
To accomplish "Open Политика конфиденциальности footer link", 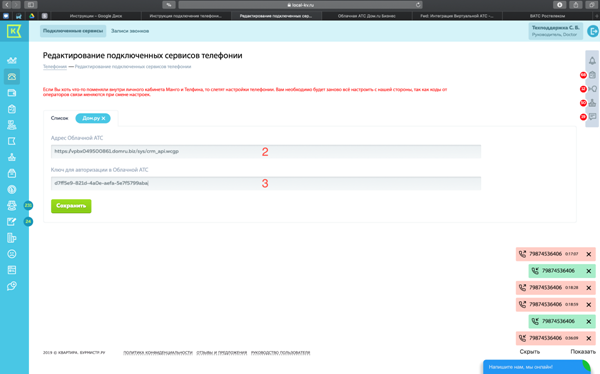I will (x=158, y=353).
